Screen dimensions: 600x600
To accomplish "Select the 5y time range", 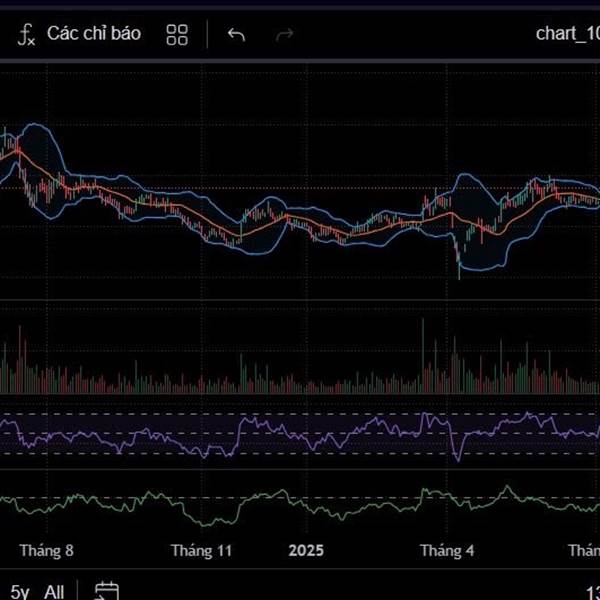I will coord(20,592).
